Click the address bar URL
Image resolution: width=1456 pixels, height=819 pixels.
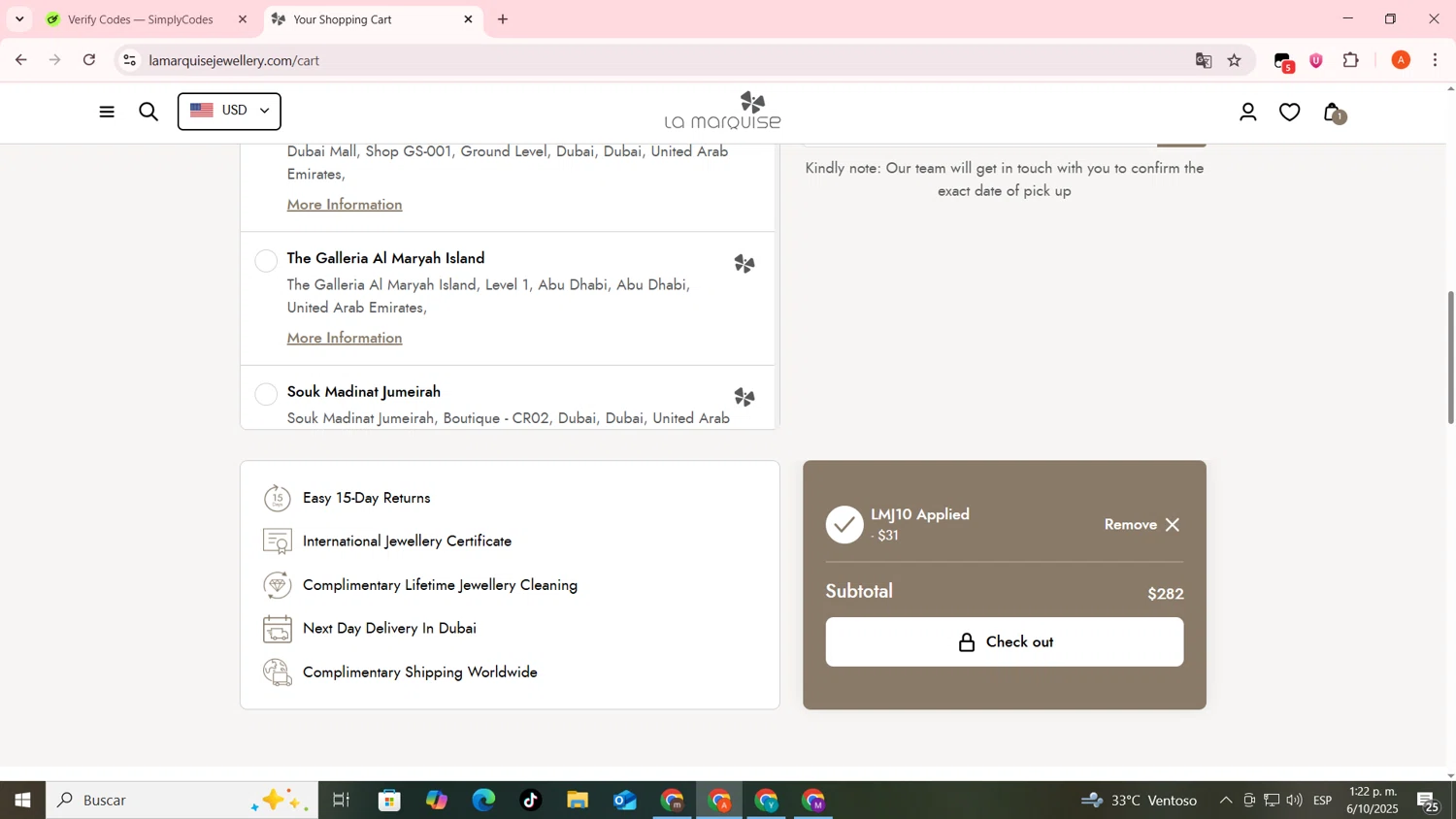tap(235, 60)
